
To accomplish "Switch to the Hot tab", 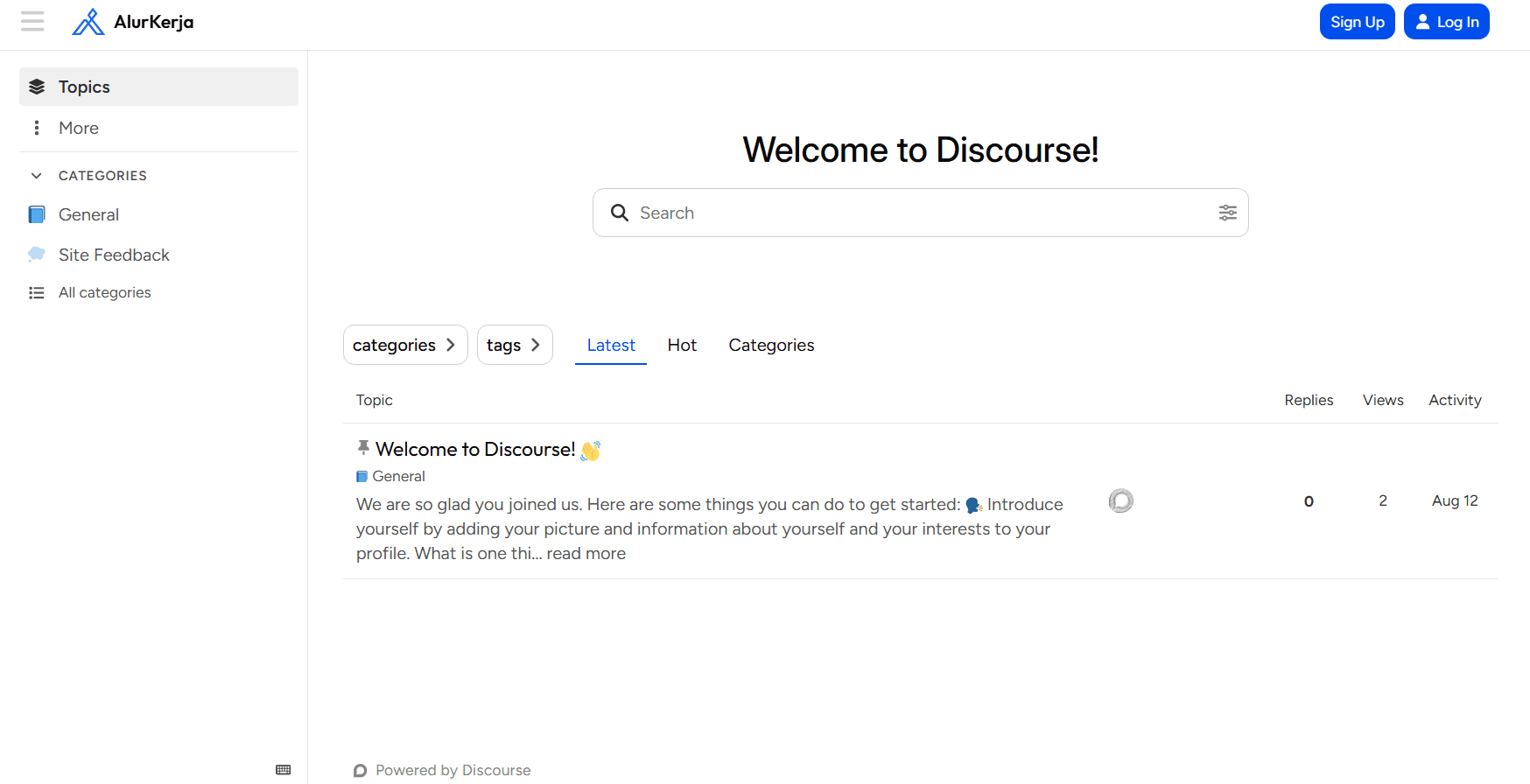I will (x=682, y=345).
